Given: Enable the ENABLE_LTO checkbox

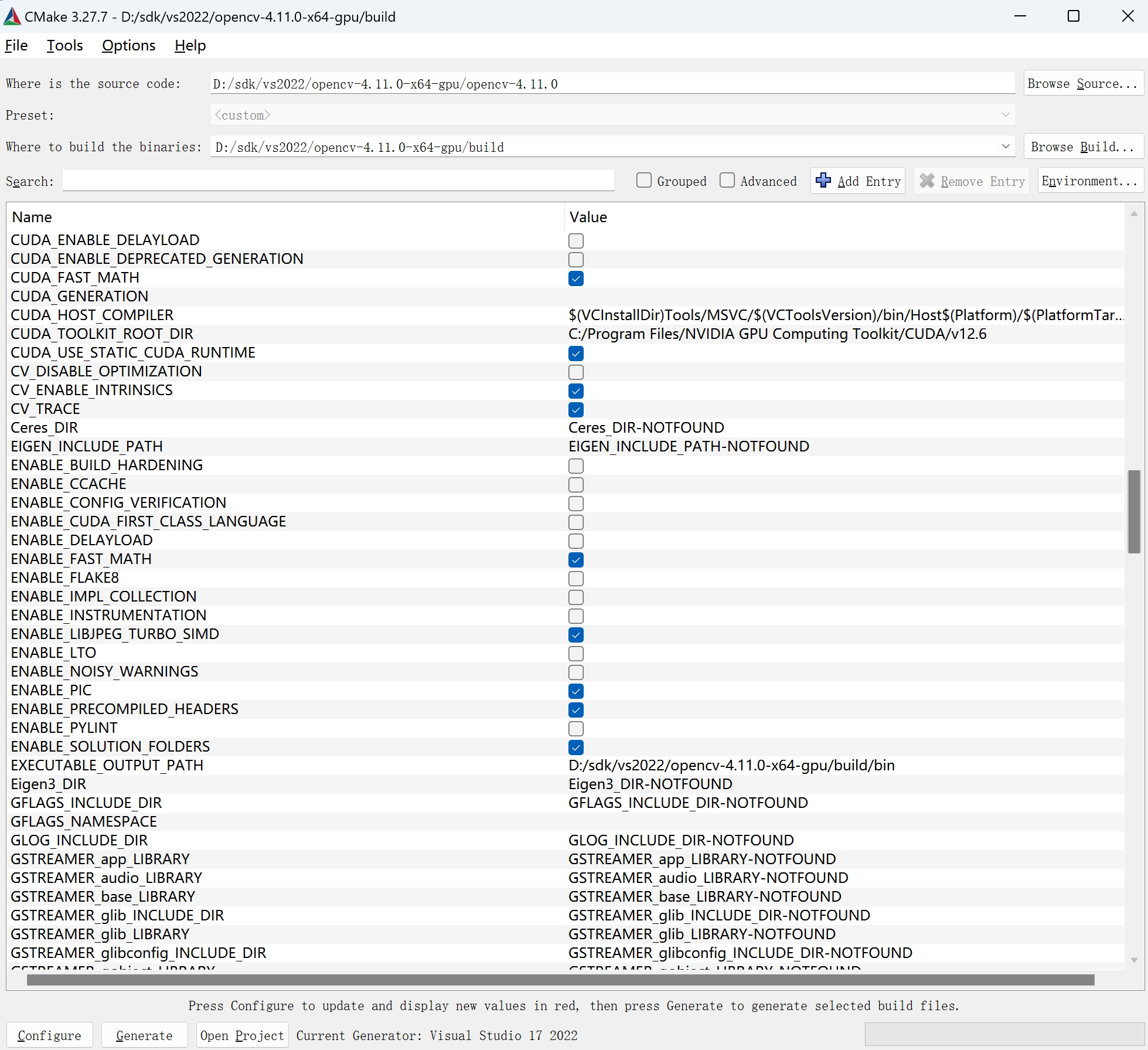Looking at the screenshot, I should coord(576,653).
